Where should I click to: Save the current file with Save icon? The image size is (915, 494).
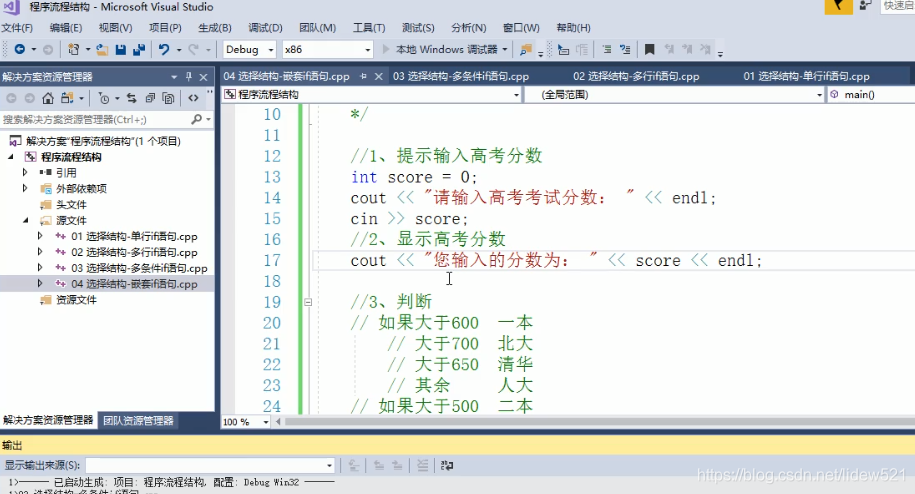121,50
